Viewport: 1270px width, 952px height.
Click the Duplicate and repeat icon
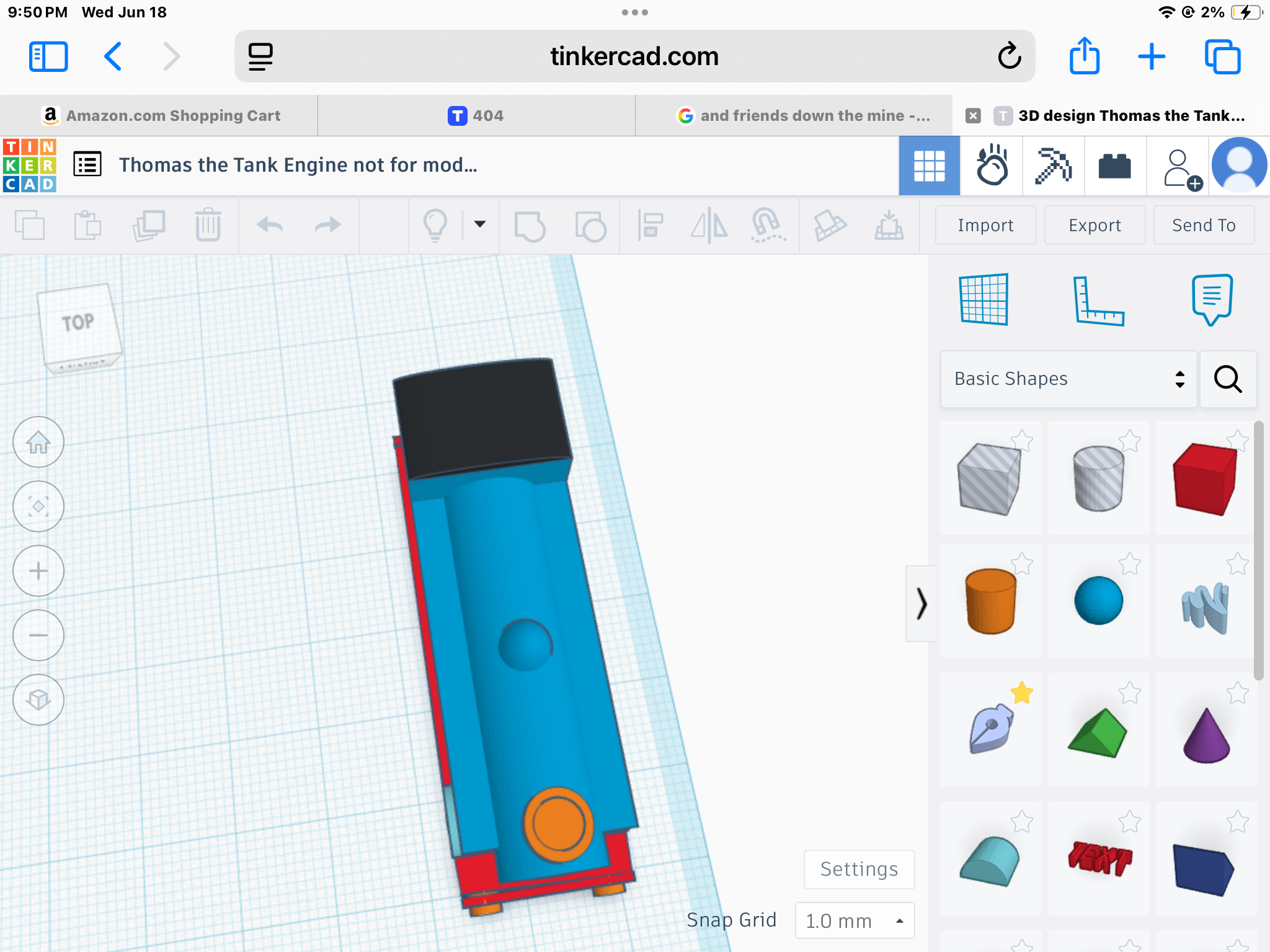tap(149, 225)
